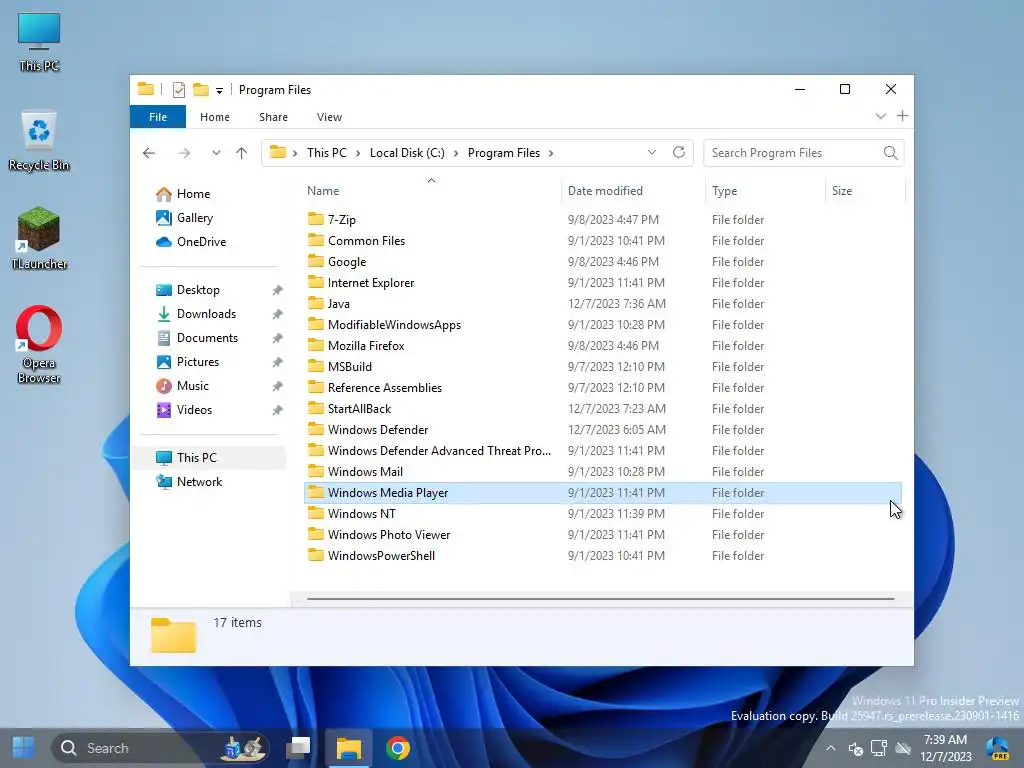Expand the chevron after This PC breadcrumb
The width and height of the screenshot is (1024, 768).
pos(358,153)
